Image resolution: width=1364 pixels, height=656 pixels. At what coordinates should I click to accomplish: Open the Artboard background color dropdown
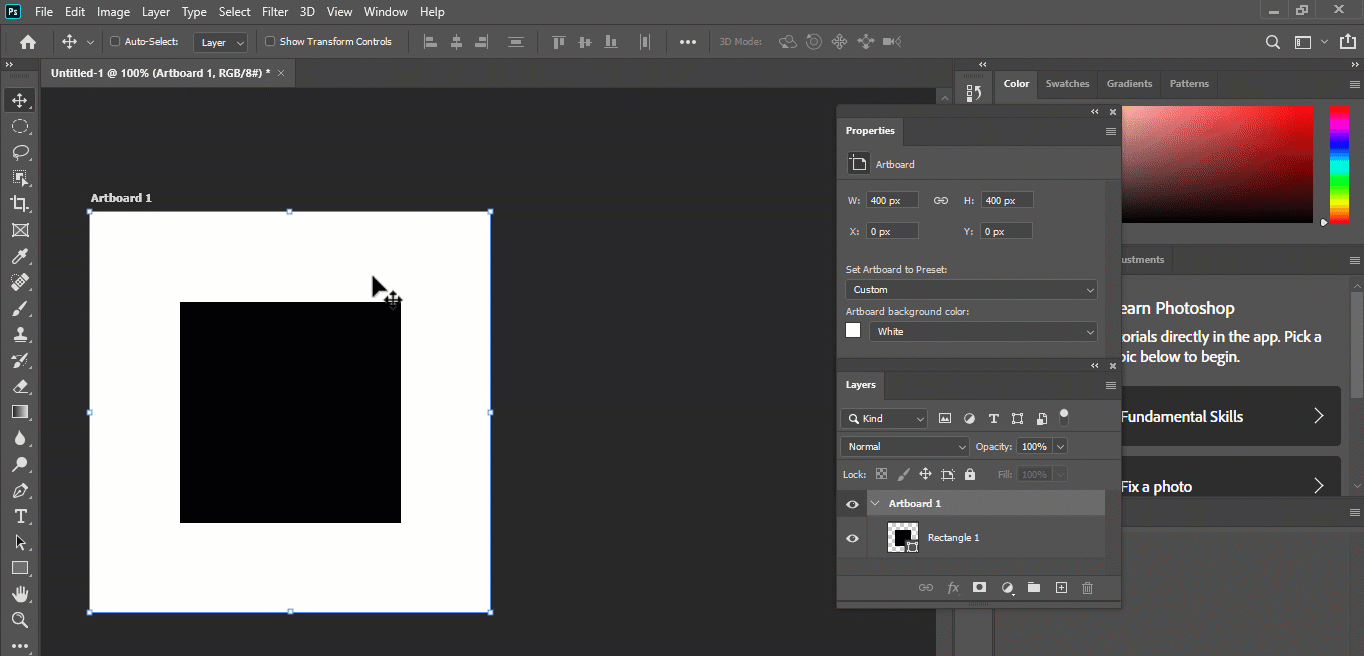[x=983, y=331]
